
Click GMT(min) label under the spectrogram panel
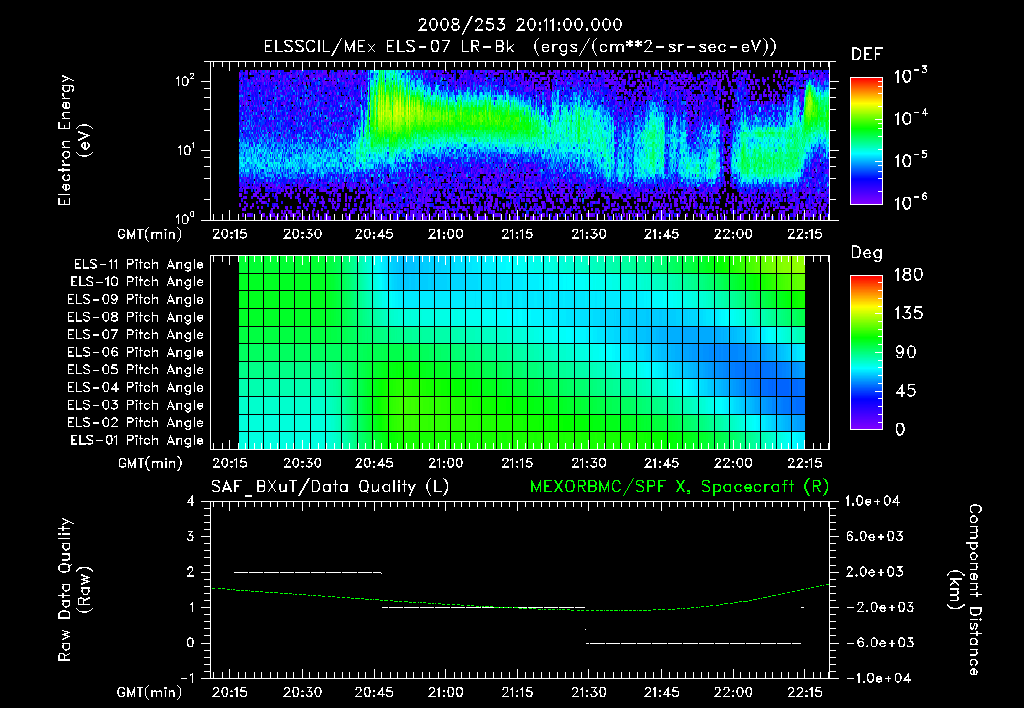[x=150, y=234]
